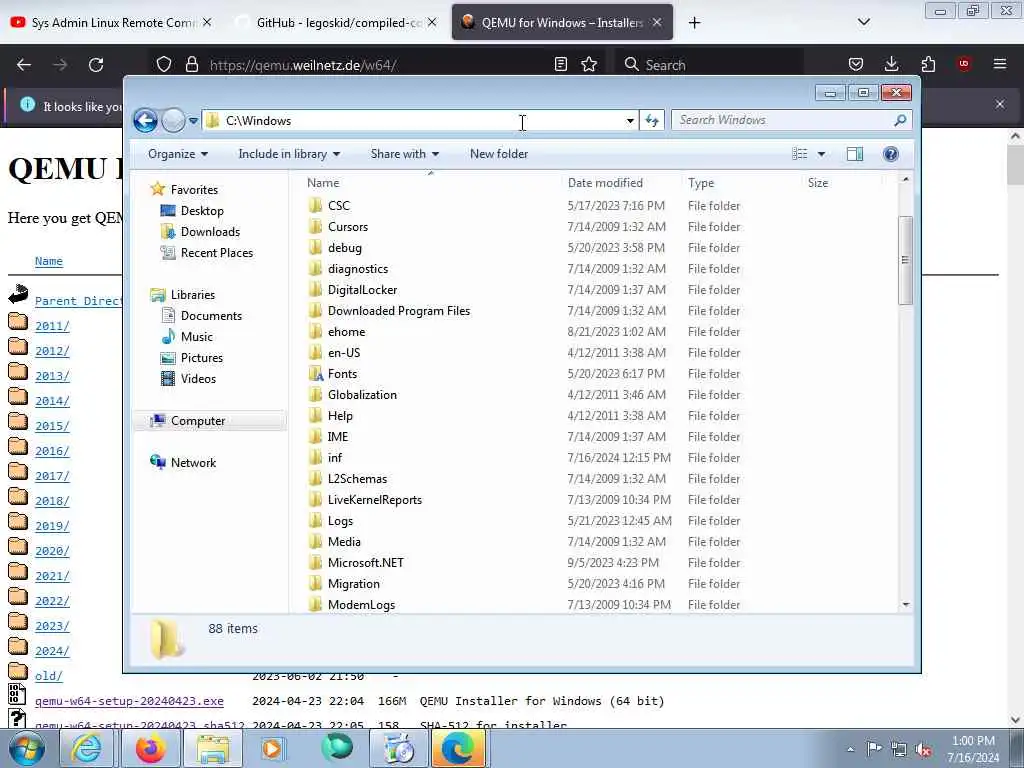This screenshot has height=768, width=1024.
Task: Open a new Firefox tab
Action: [694, 22]
